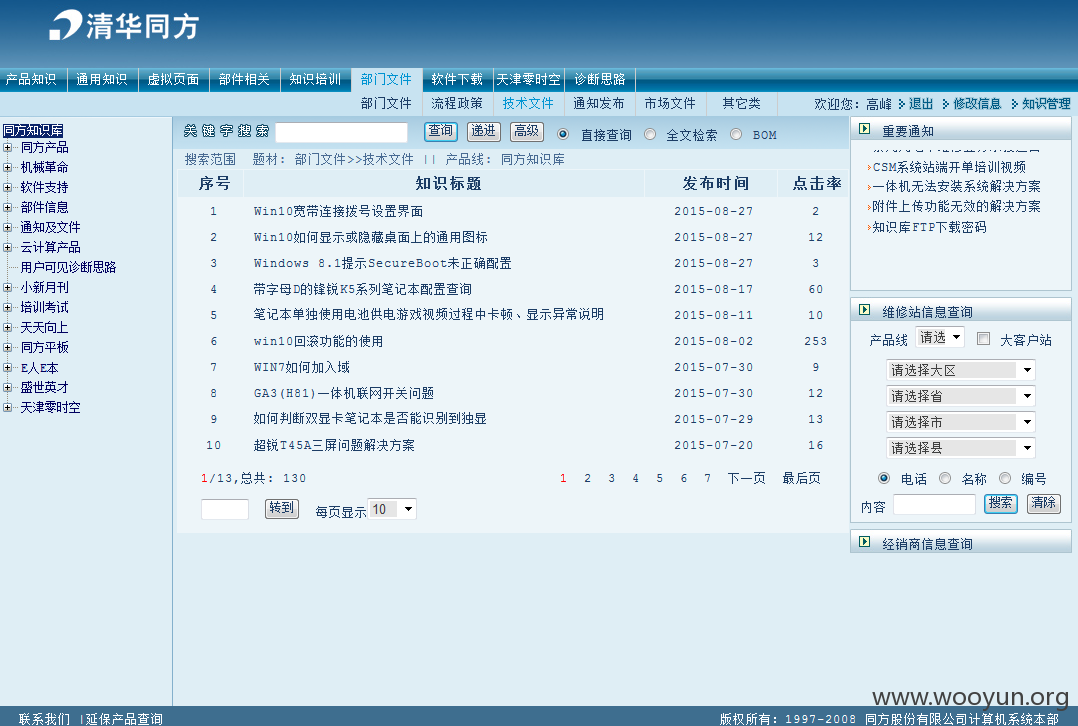Select the BOM radio button

736,134
